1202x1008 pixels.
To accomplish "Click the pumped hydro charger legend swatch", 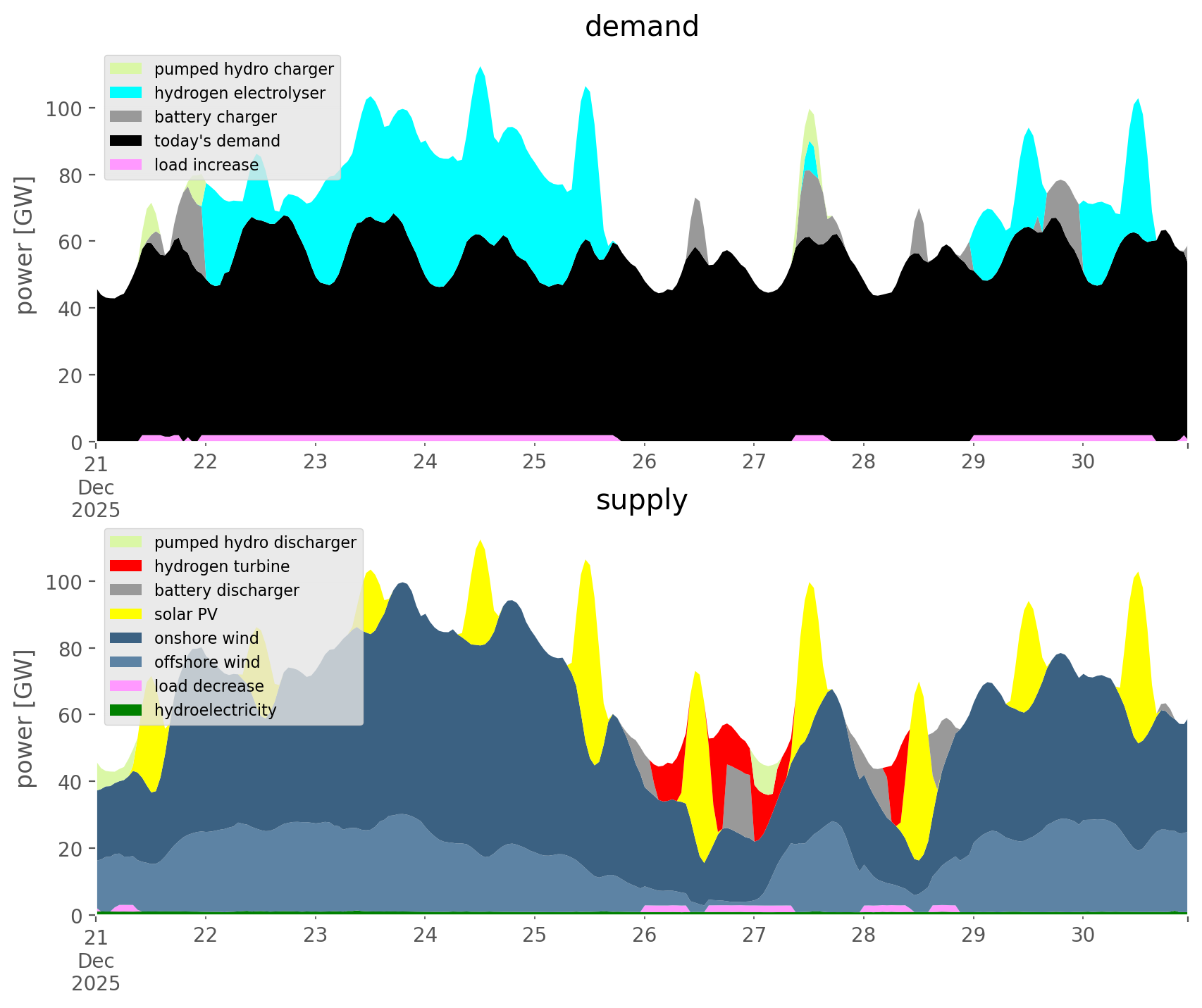I will pyautogui.click(x=126, y=69).
